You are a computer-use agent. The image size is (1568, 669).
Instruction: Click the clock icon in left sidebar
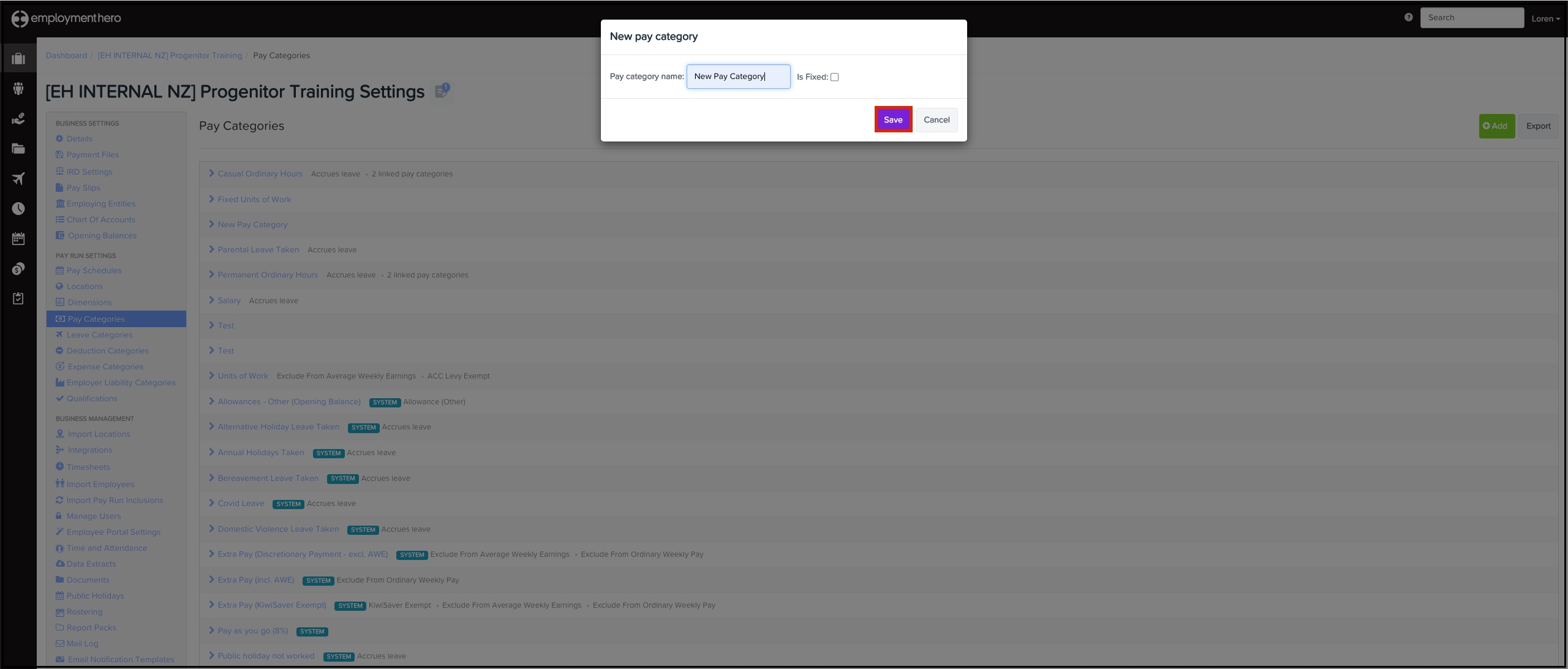pyautogui.click(x=18, y=208)
